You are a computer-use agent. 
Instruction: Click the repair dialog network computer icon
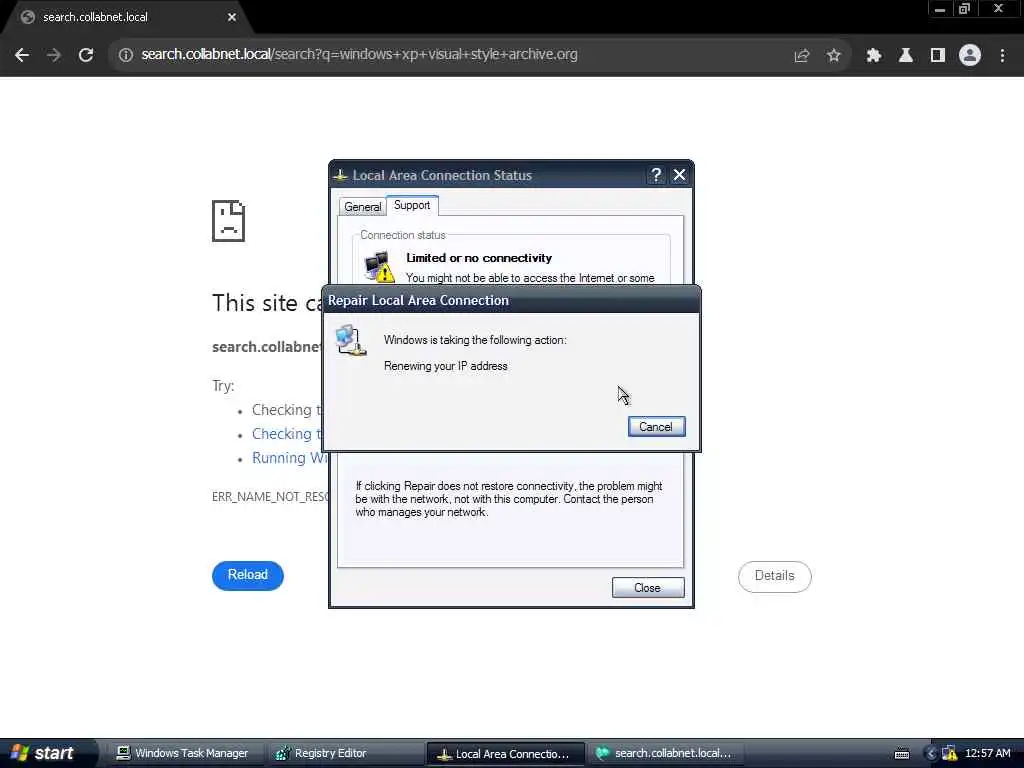coord(350,340)
